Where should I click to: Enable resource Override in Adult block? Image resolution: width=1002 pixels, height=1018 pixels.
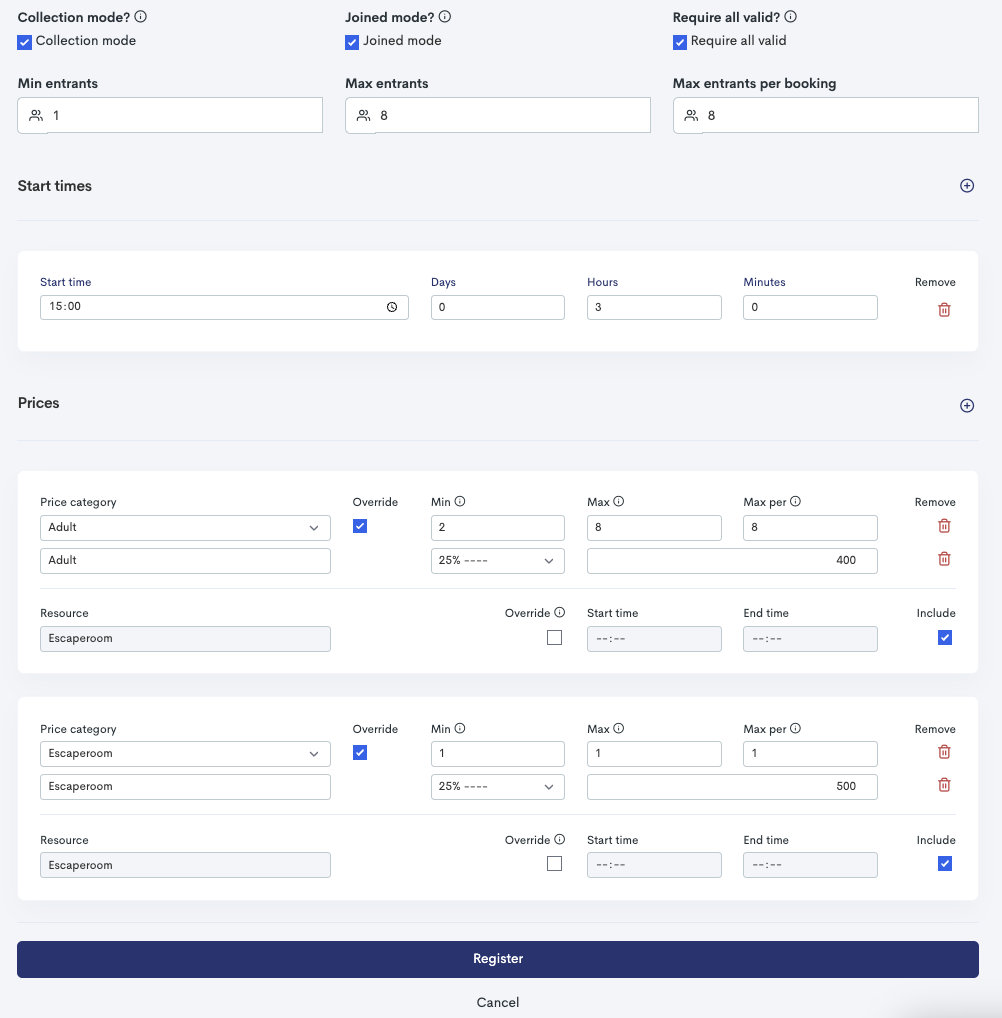(554, 638)
